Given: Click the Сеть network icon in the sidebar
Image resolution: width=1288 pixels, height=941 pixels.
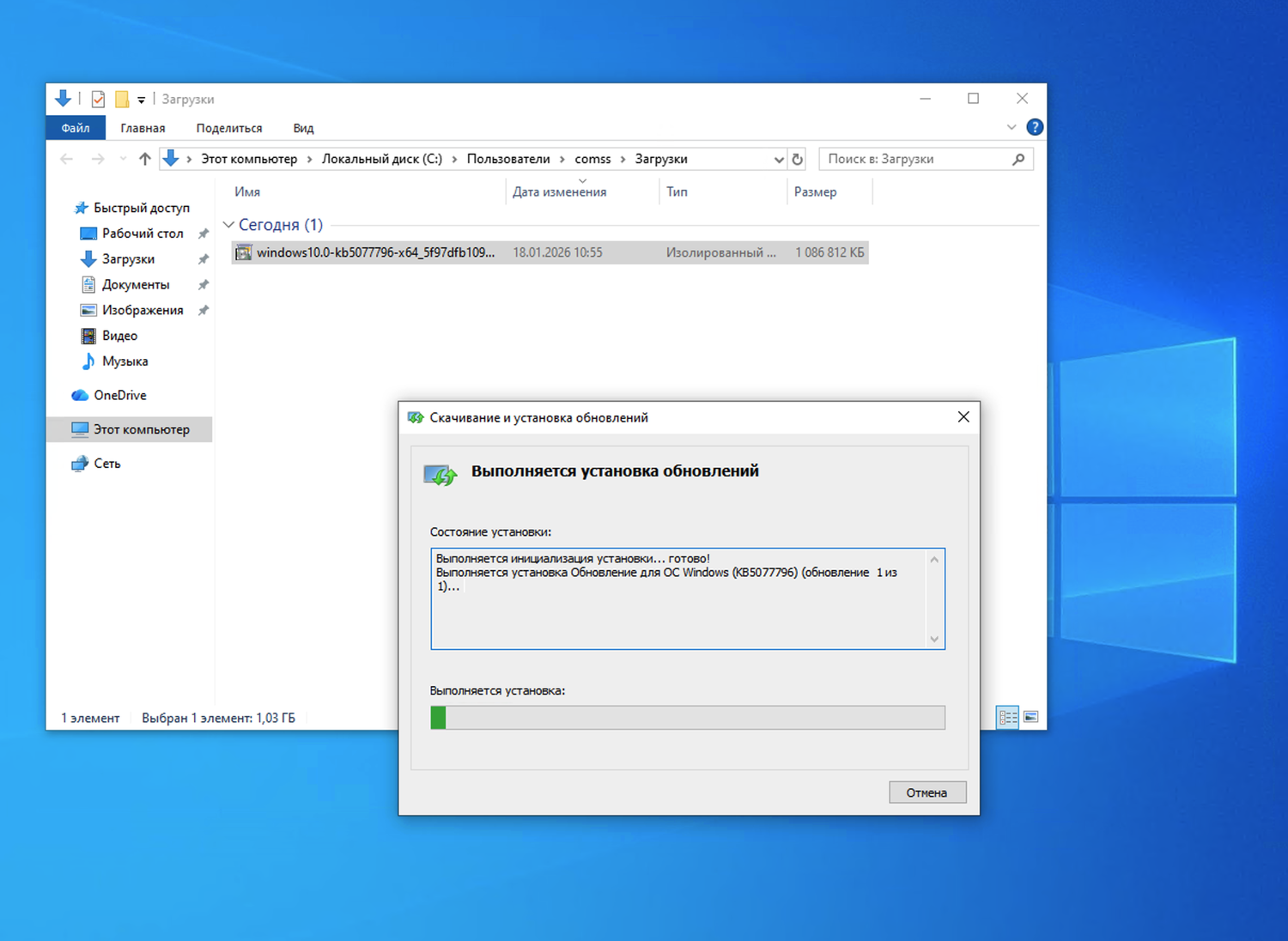Looking at the screenshot, I should click(80, 464).
